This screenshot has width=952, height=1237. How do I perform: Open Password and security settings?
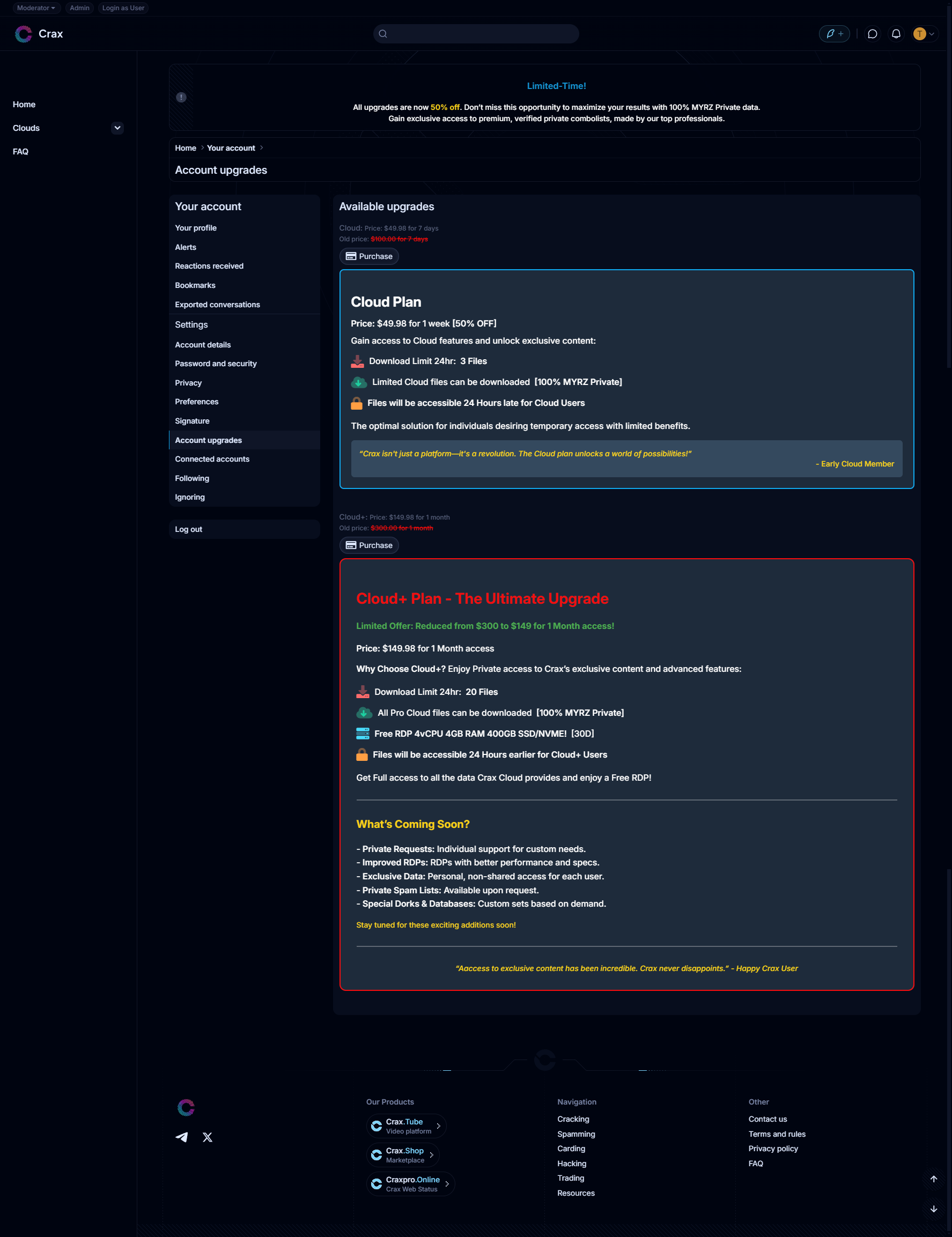pos(244,364)
